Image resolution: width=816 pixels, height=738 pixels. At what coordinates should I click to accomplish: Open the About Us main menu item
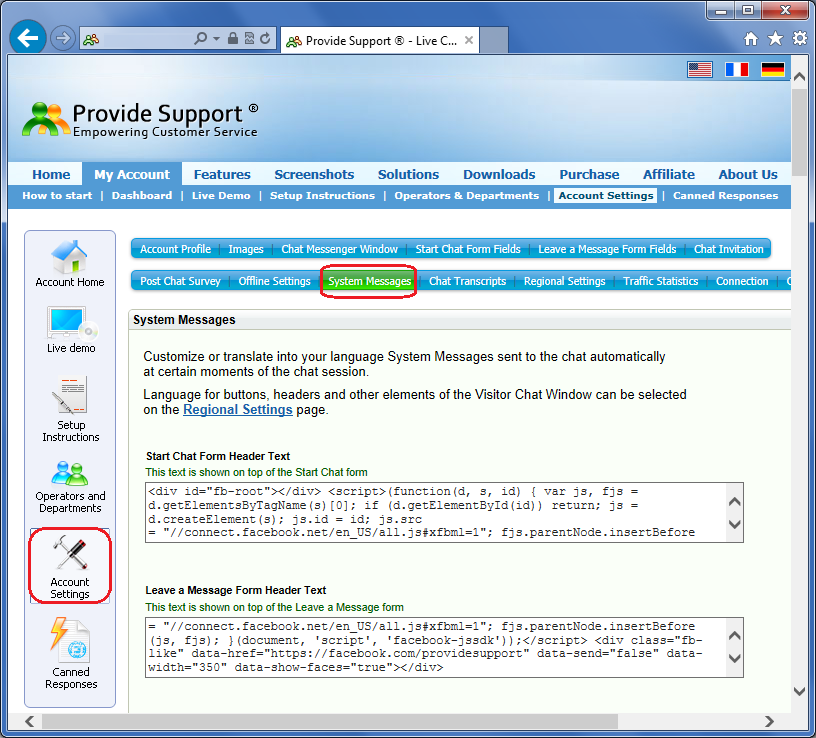point(748,174)
